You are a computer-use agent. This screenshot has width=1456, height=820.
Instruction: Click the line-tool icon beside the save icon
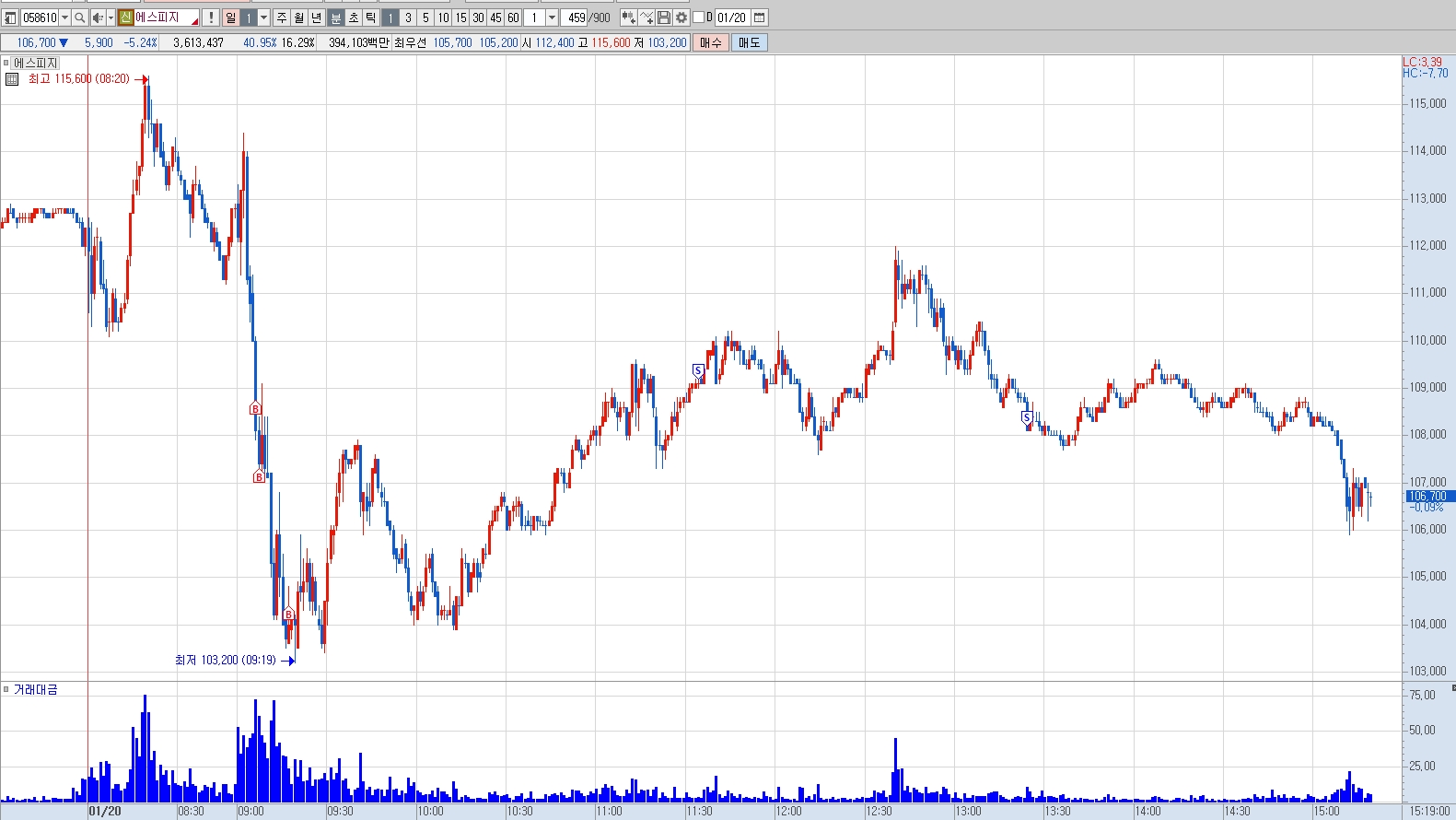(646, 18)
